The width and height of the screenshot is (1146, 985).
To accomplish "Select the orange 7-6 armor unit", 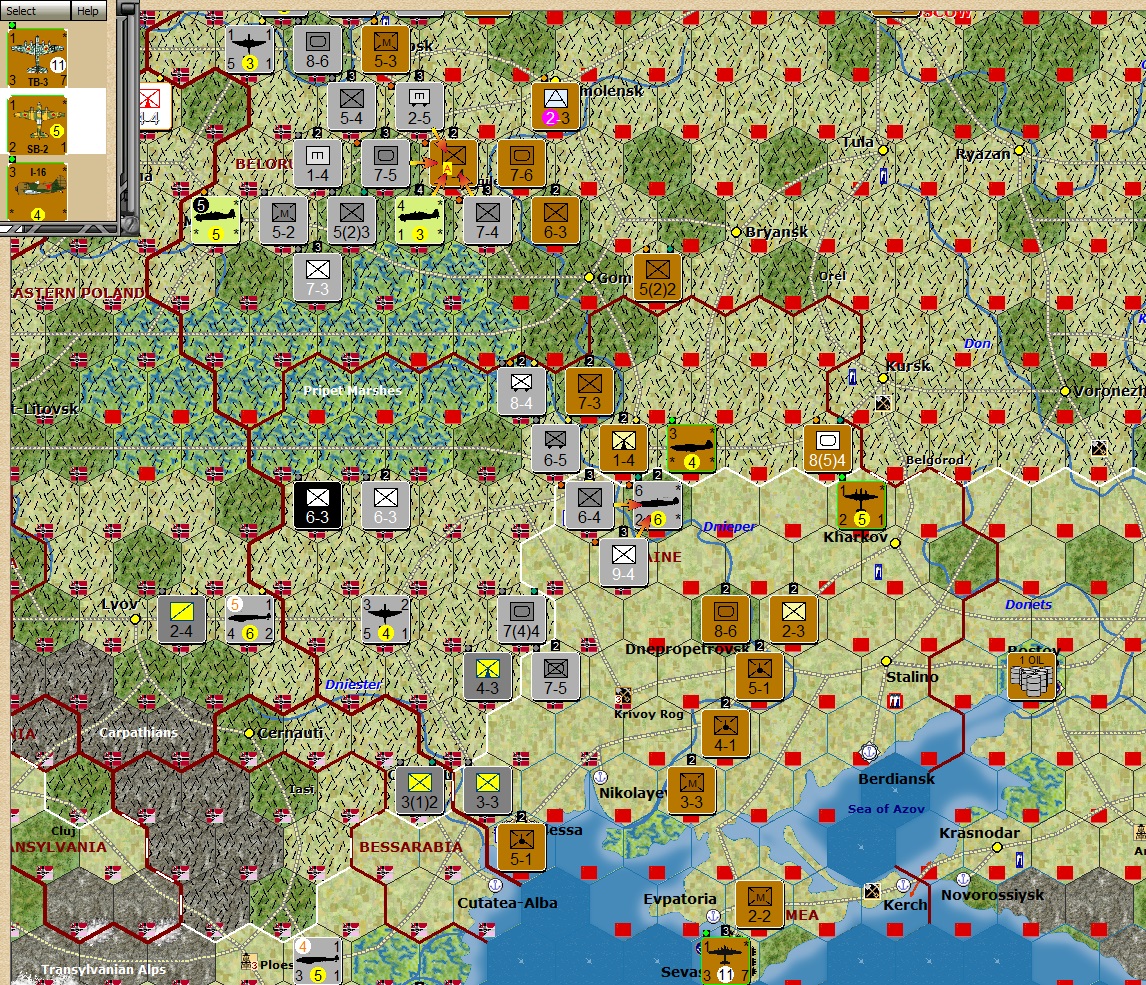I will [521, 163].
